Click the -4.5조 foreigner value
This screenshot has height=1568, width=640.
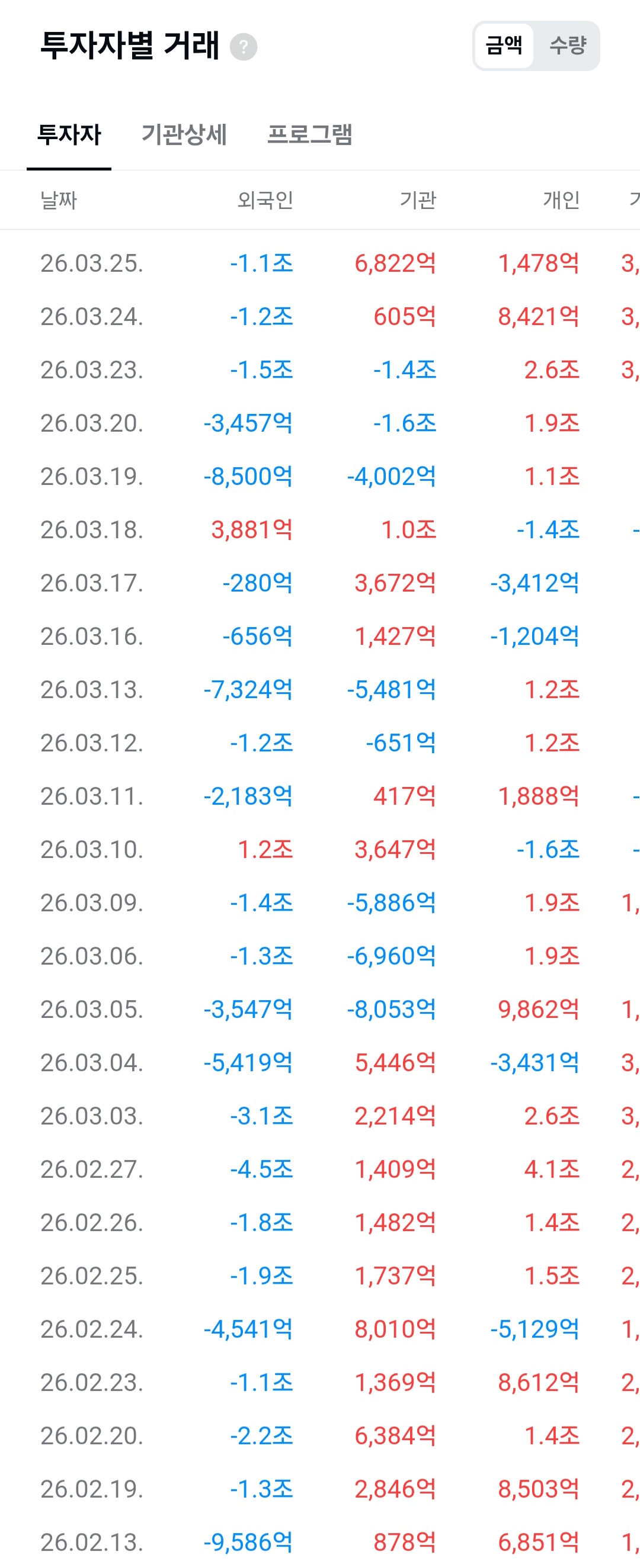point(262,1169)
